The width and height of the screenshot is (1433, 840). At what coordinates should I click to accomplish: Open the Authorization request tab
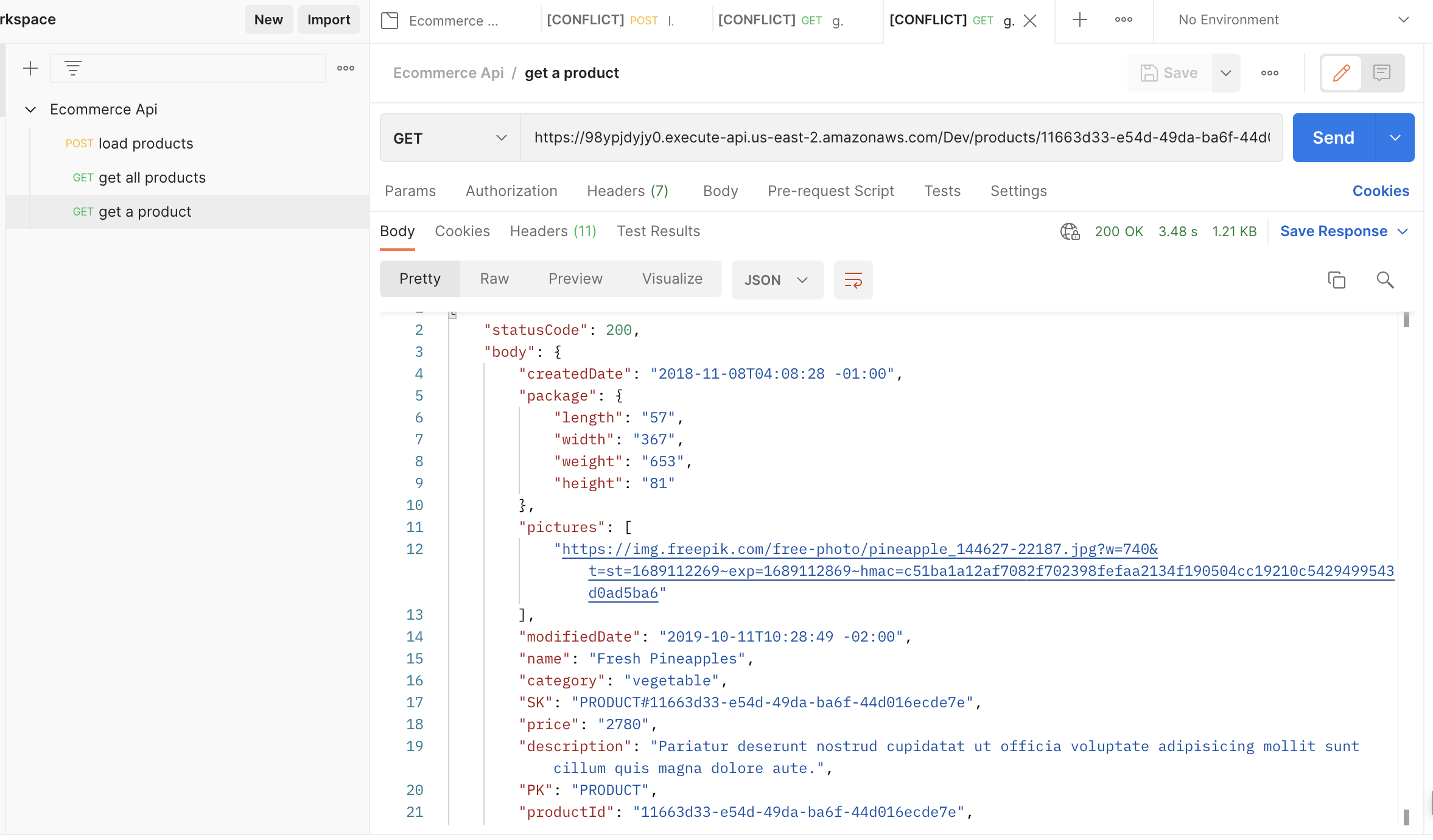click(511, 191)
